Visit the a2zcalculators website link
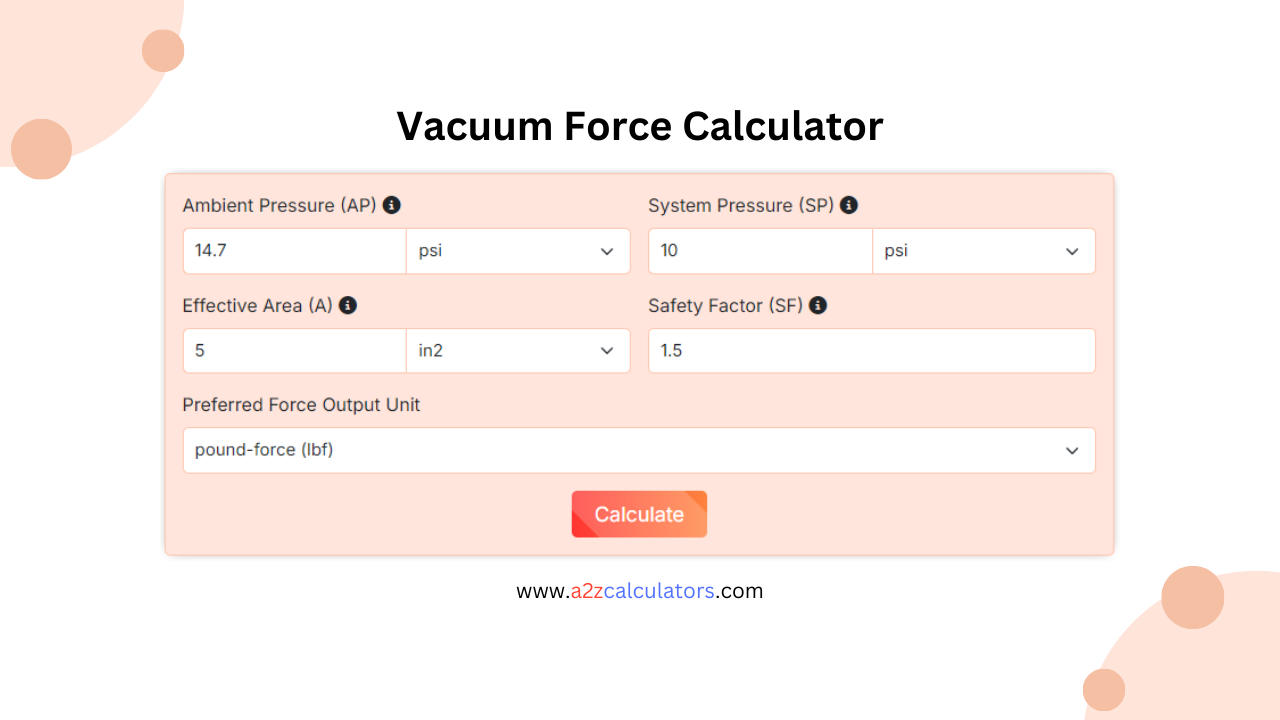1280x720 pixels. click(x=639, y=590)
